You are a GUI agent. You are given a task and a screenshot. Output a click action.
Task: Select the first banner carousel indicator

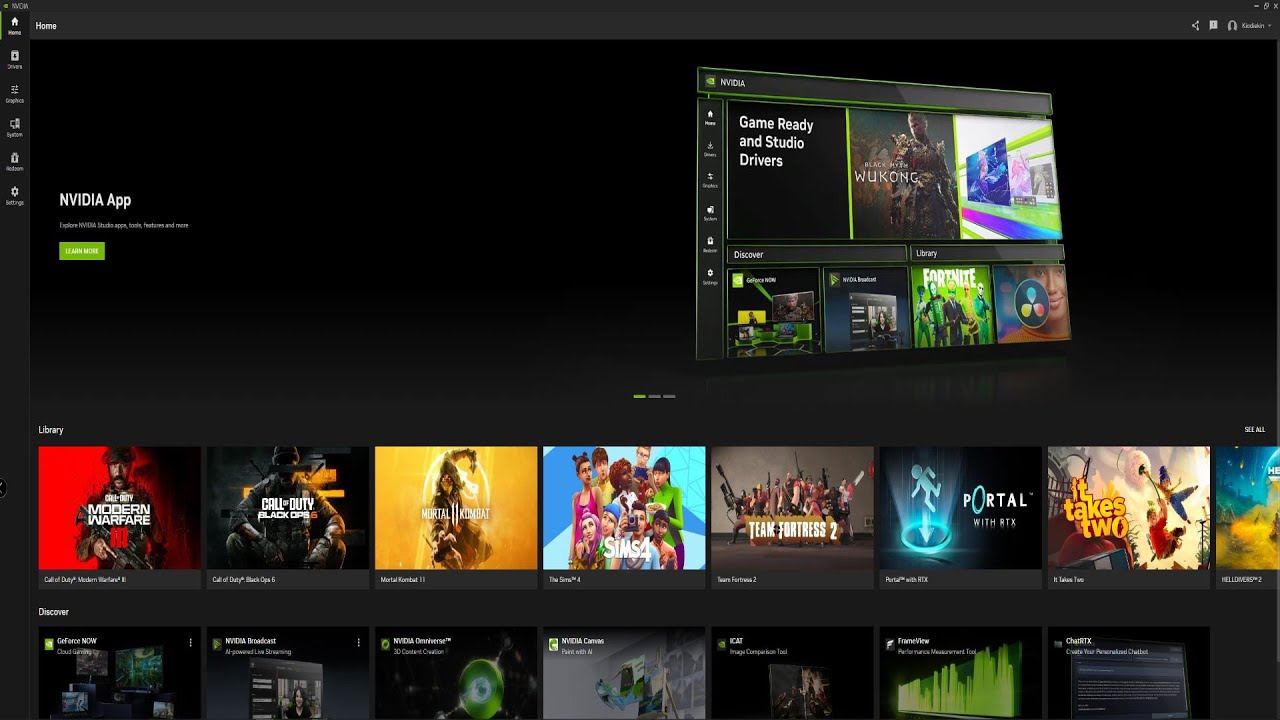pyautogui.click(x=640, y=396)
